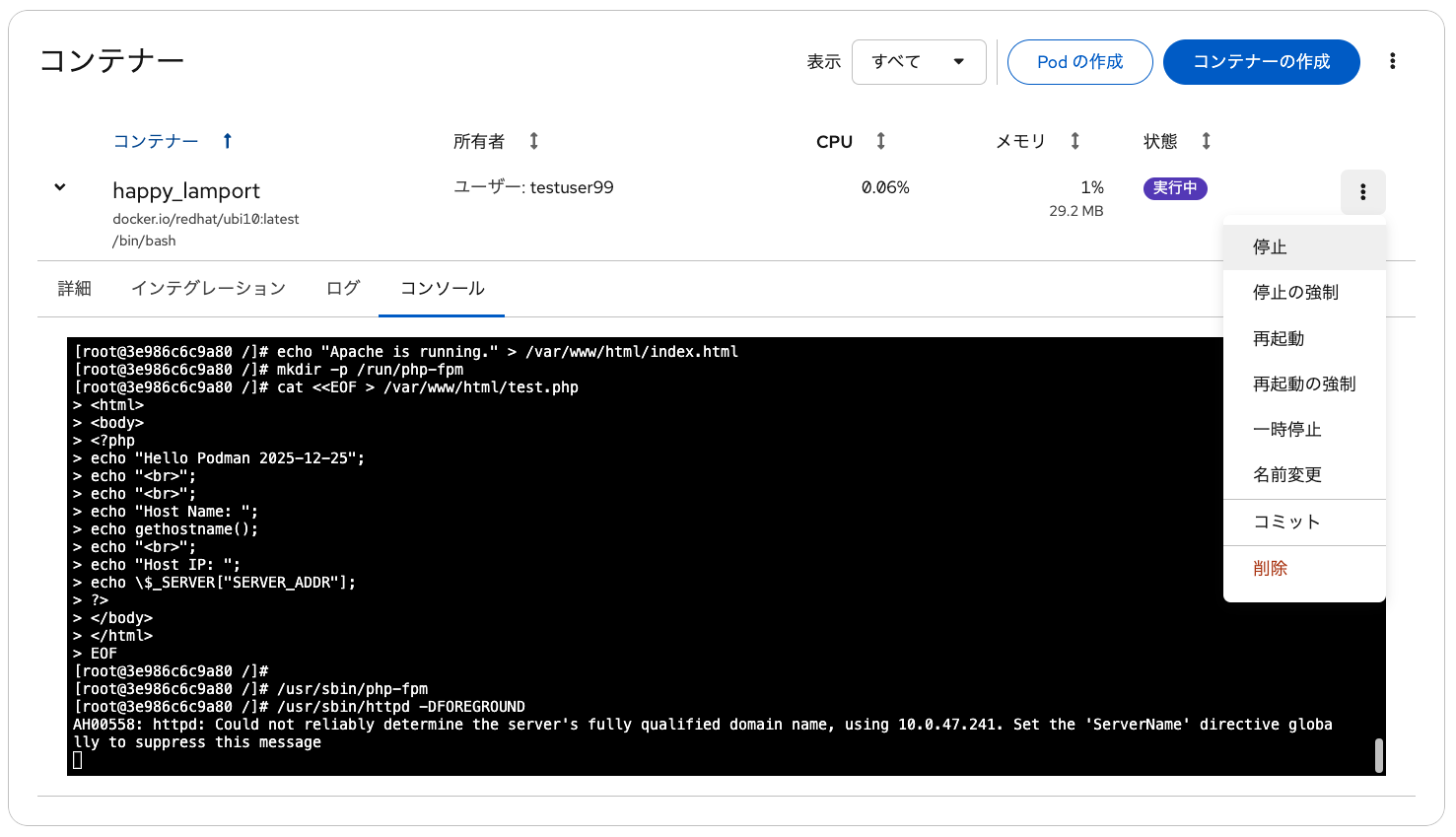Sort containers by the CPU column icon
1456x837 pixels.
click(880, 141)
